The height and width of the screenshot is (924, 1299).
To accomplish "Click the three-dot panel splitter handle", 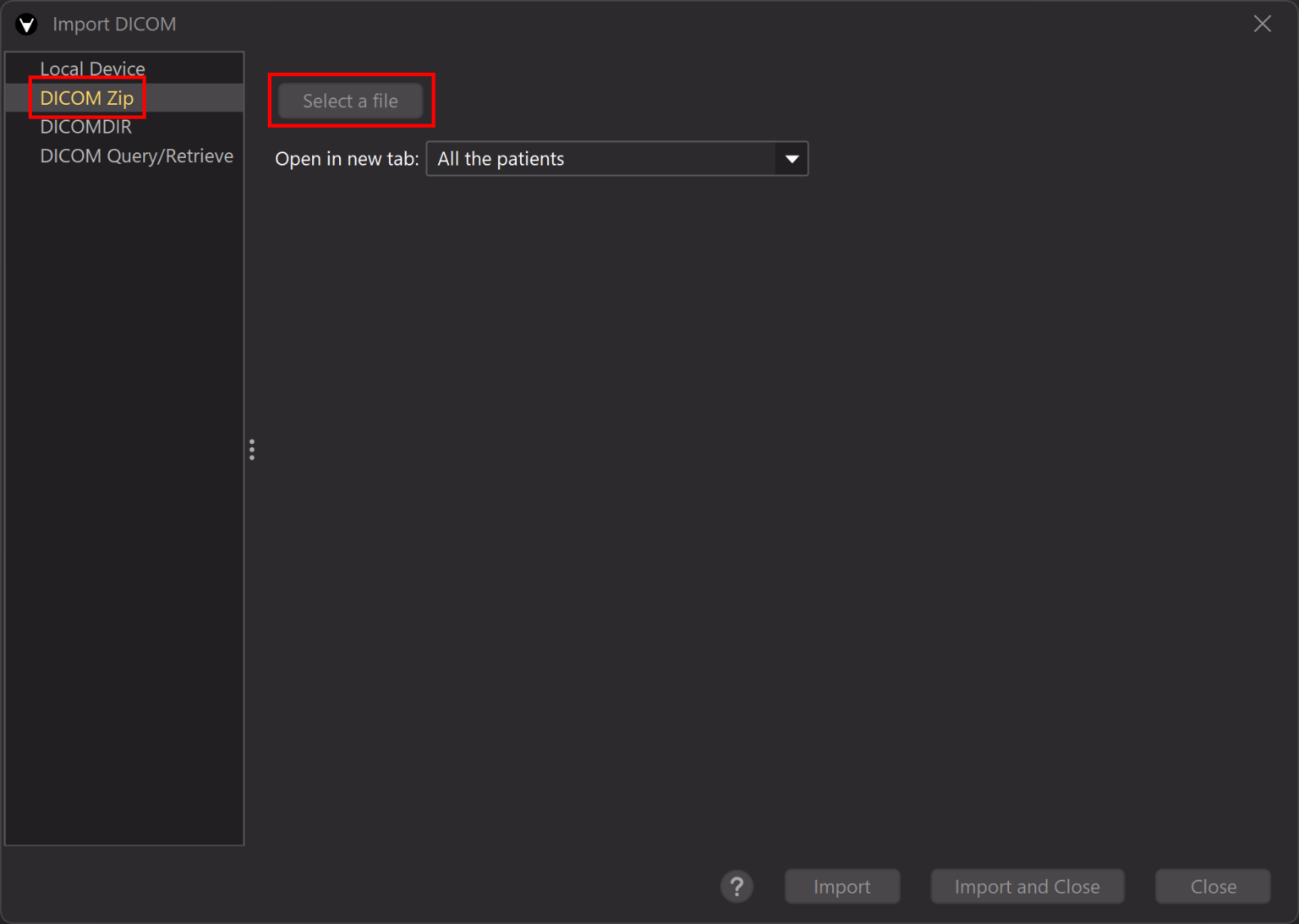I will (252, 450).
